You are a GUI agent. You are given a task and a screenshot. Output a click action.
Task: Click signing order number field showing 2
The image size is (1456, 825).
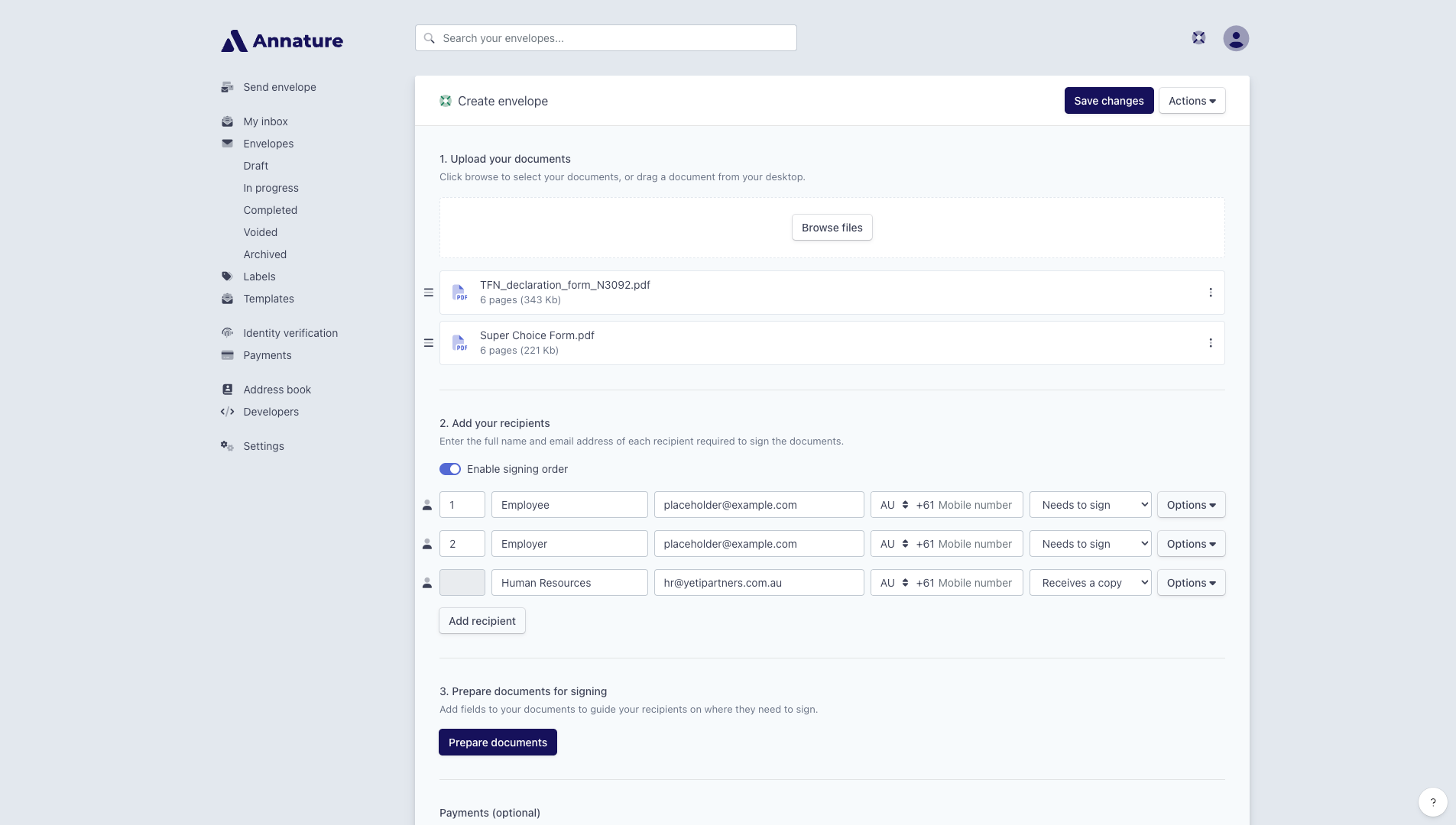(x=462, y=544)
